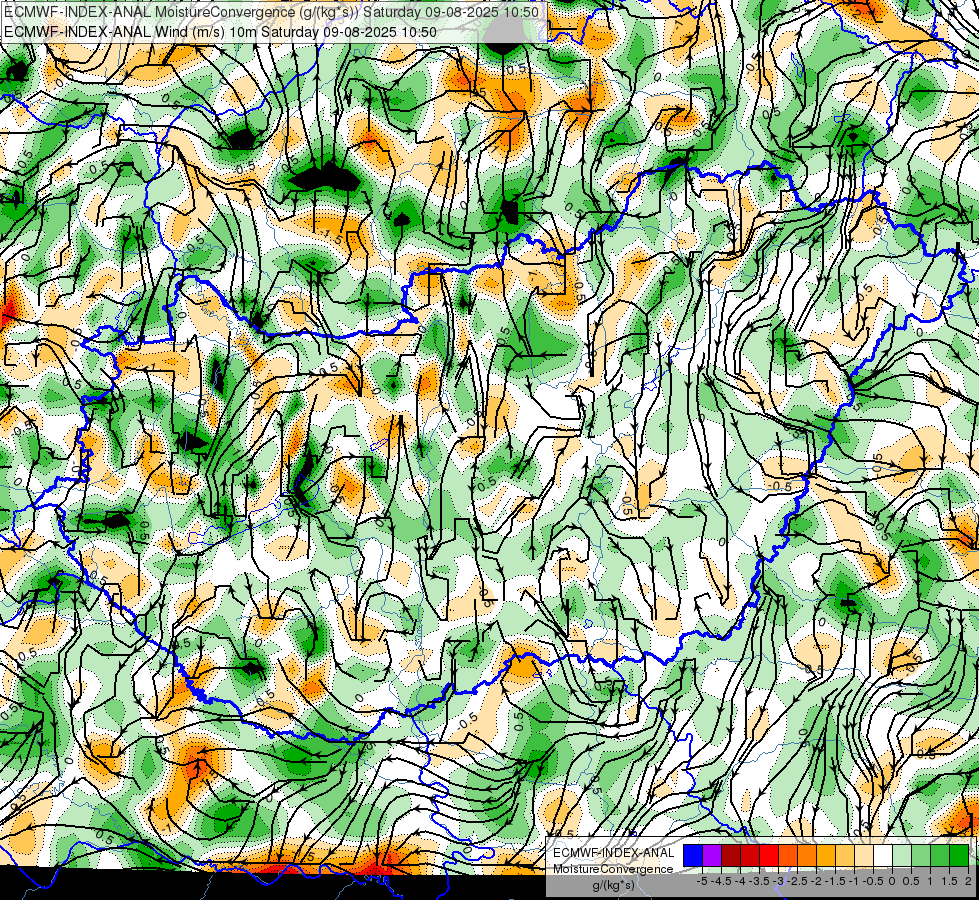Pick the white legend swatch
This screenshot has width=979, height=900.
883,855
